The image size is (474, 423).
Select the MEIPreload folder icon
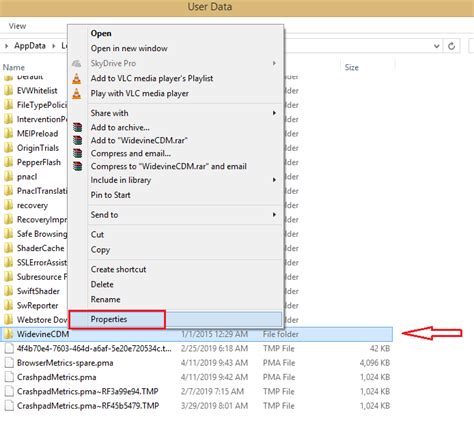click(x=8, y=133)
